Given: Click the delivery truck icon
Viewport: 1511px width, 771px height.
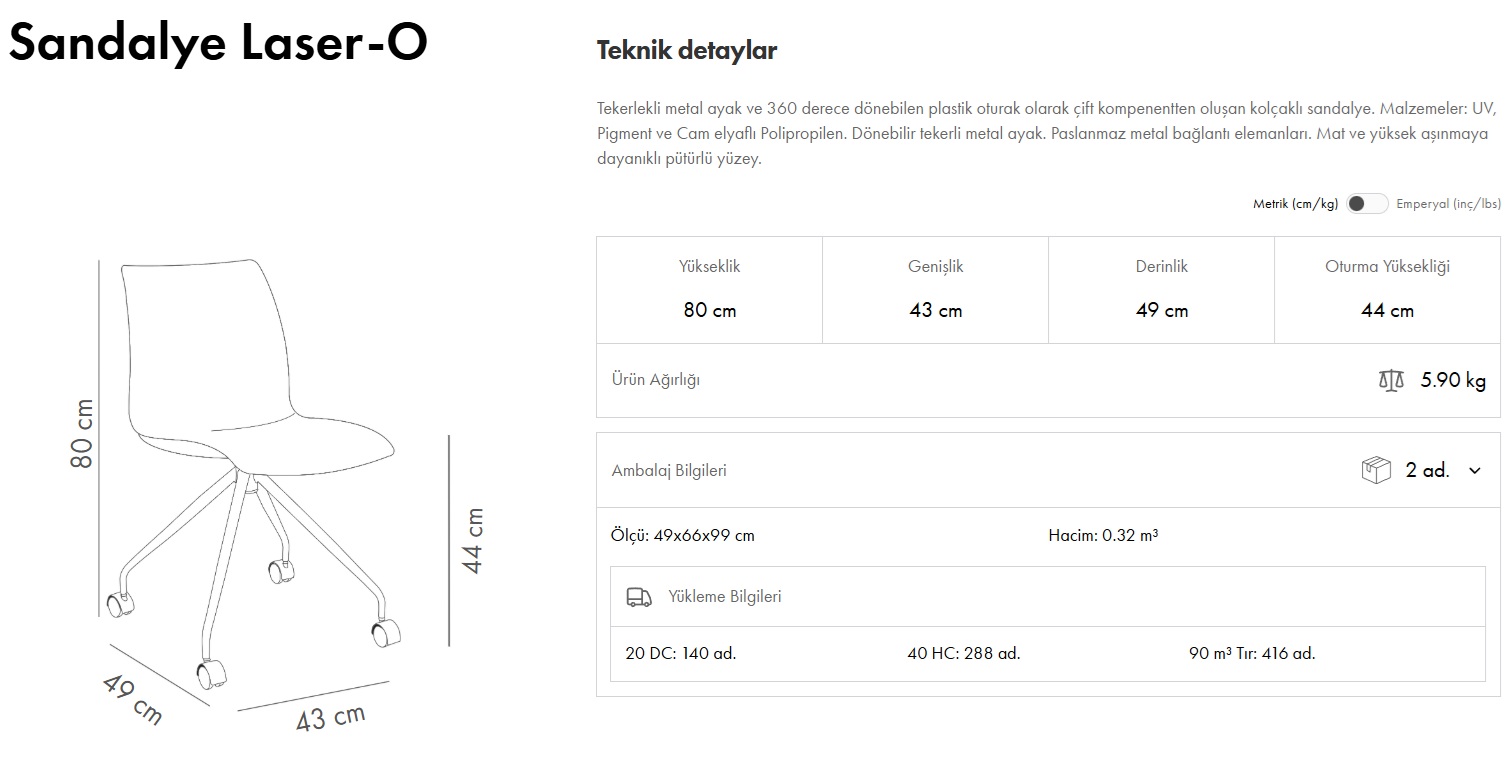Looking at the screenshot, I should (638, 597).
